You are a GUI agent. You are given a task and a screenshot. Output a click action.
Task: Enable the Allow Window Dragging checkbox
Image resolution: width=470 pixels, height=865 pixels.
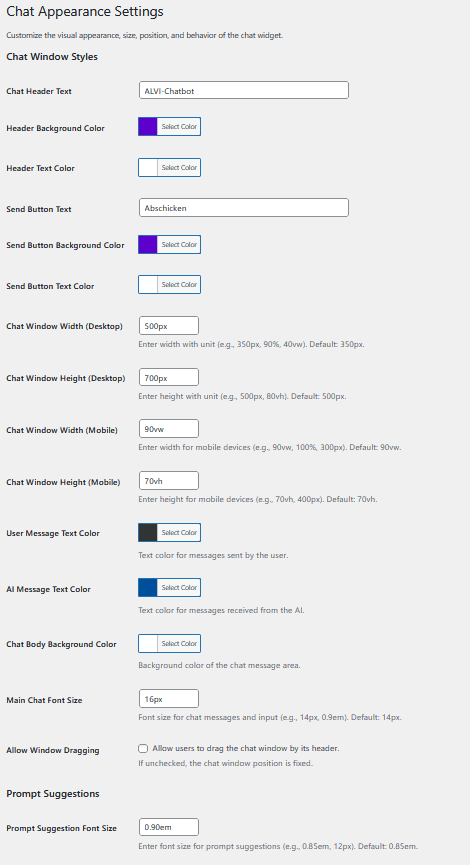pyautogui.click(x=143, y=749)
